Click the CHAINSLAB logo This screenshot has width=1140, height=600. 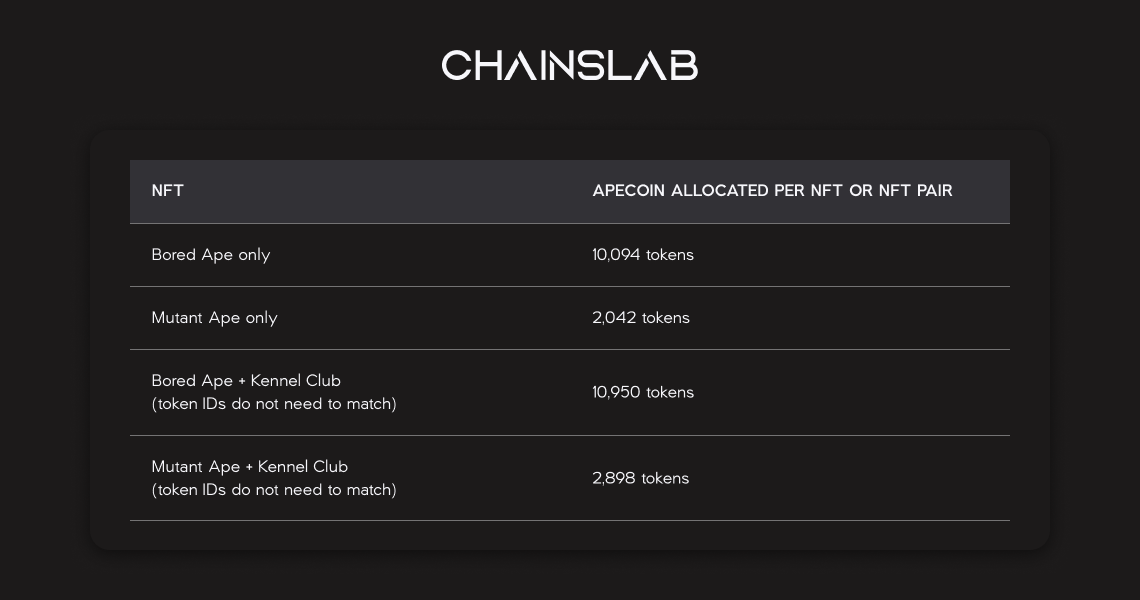(569, 65)
